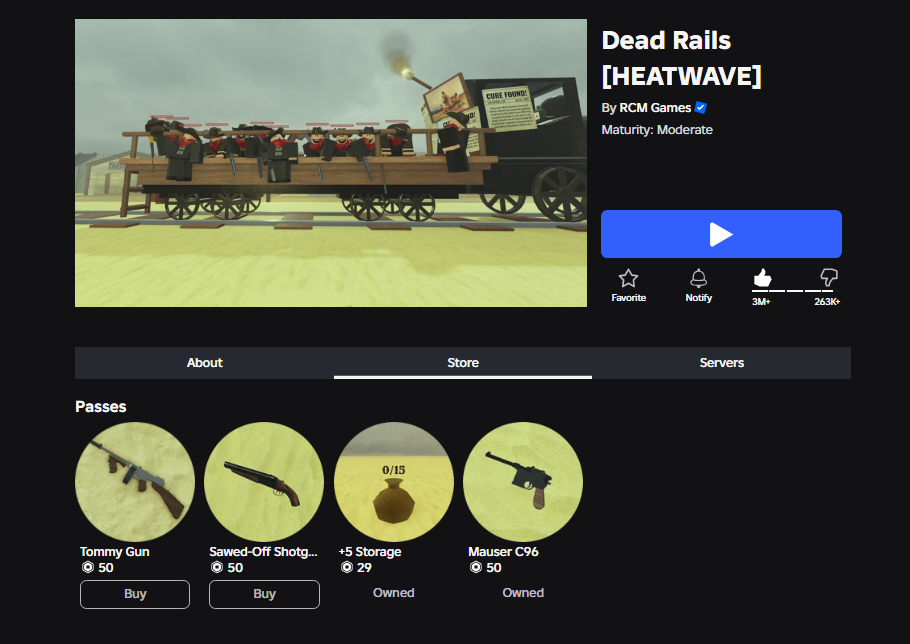This screenshot has width=910, height=644.
Task: Add game to favorites with star icon
Action: click(628, 278)
